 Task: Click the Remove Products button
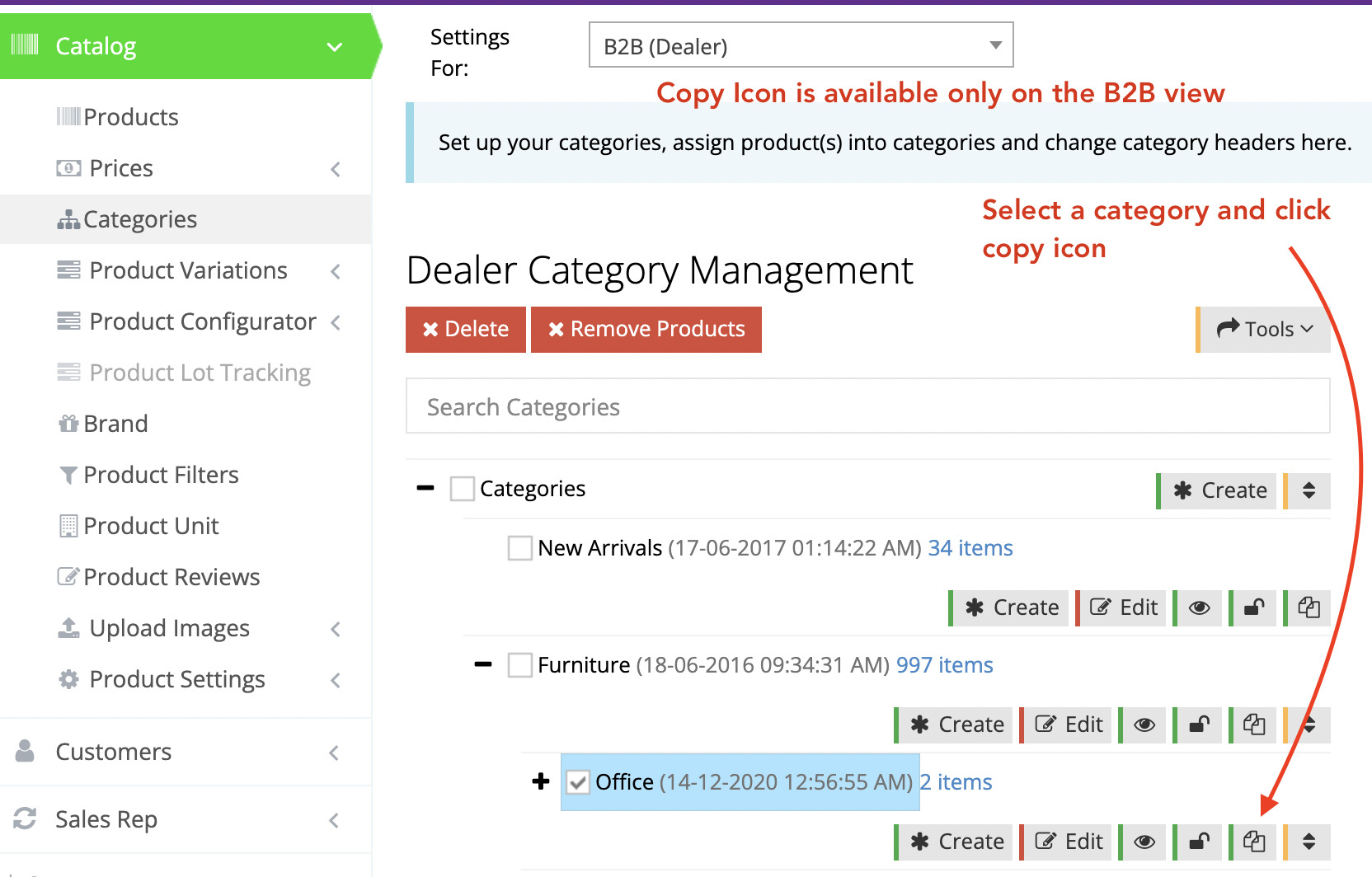(x=646, y=329)
